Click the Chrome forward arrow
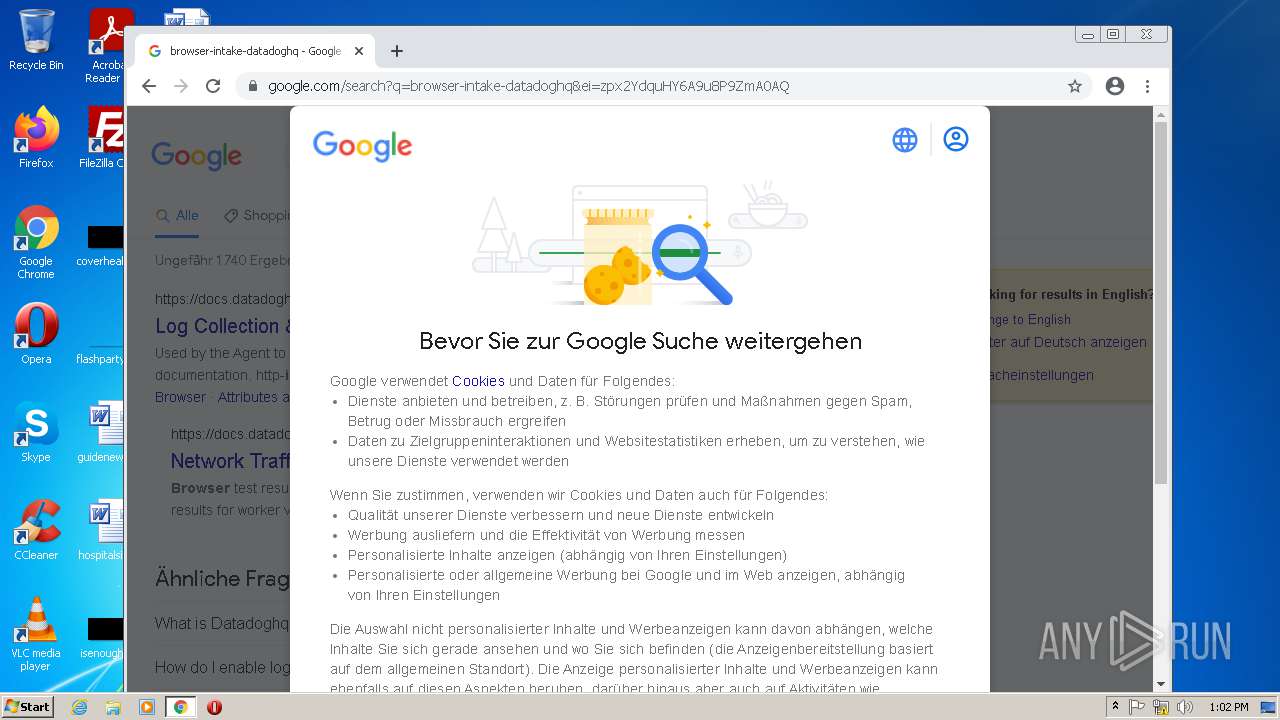The image size is (1280, 720). point(181,86)
